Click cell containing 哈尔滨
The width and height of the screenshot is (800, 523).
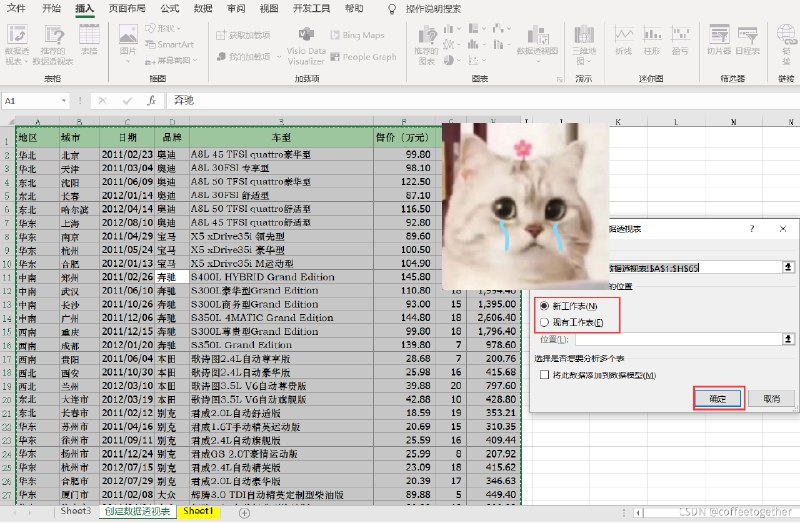(79, 209)
